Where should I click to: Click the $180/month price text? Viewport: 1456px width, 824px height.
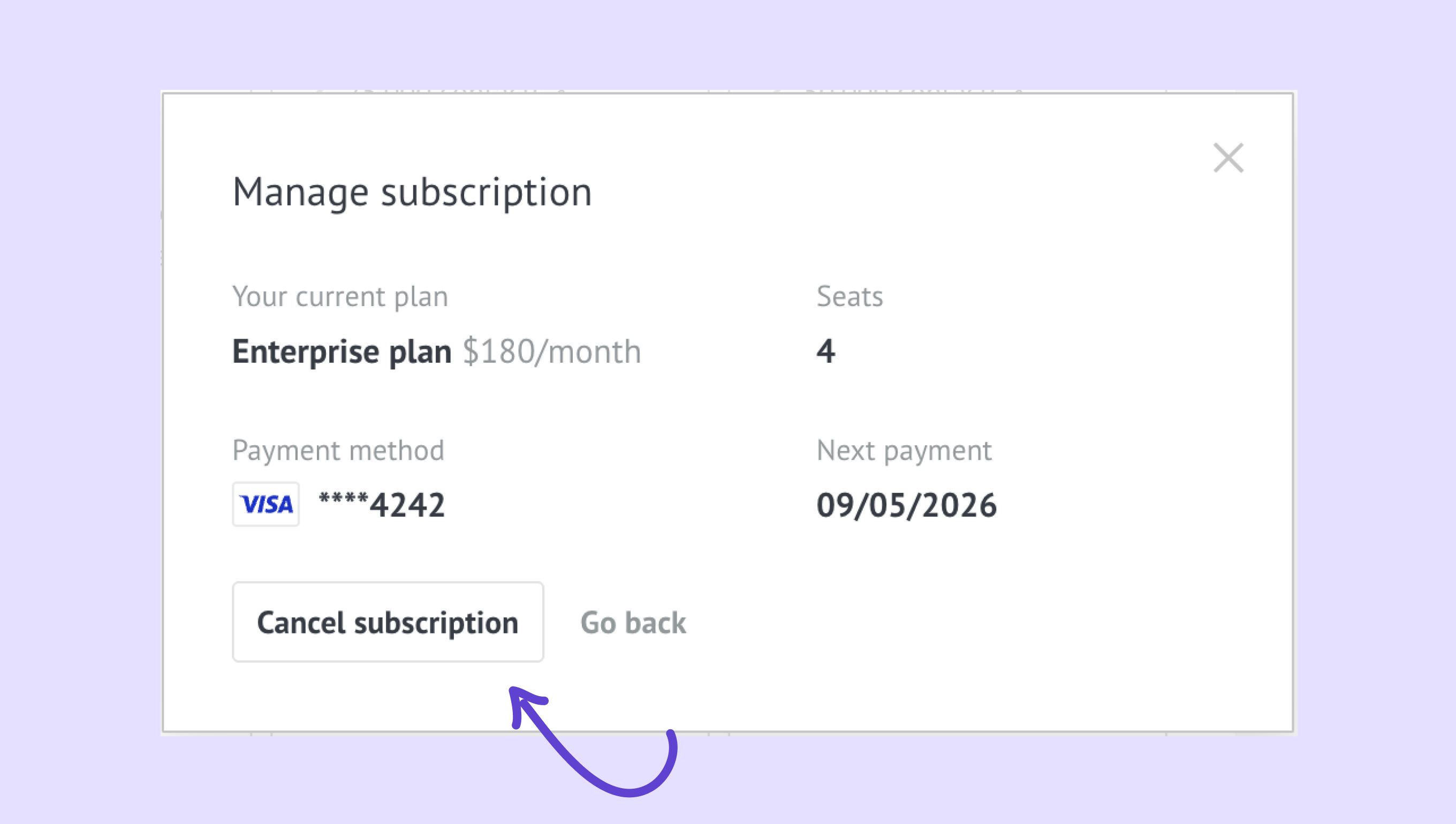click(x=552, y=352)
